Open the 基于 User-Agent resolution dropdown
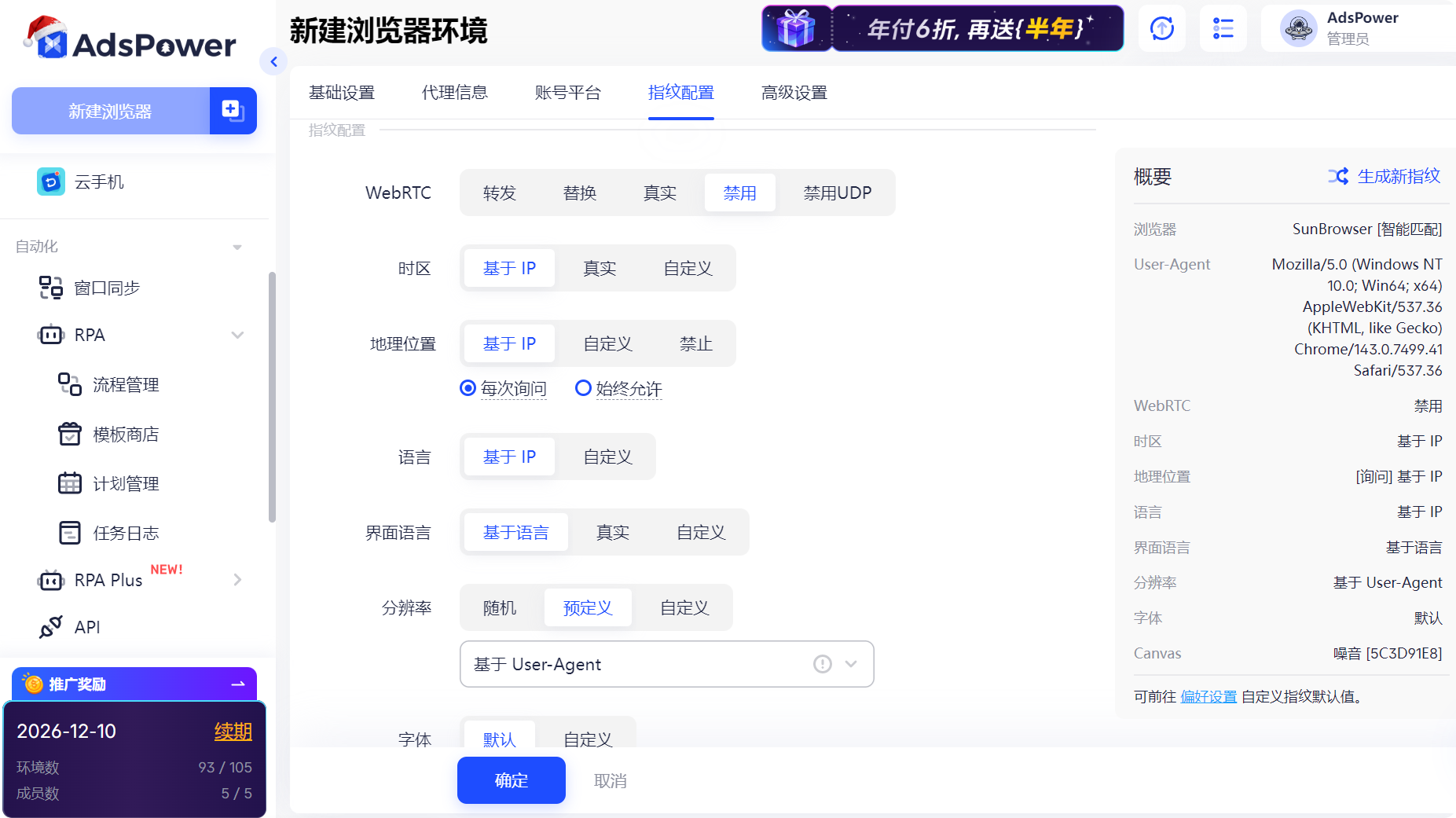 [666, 664]
